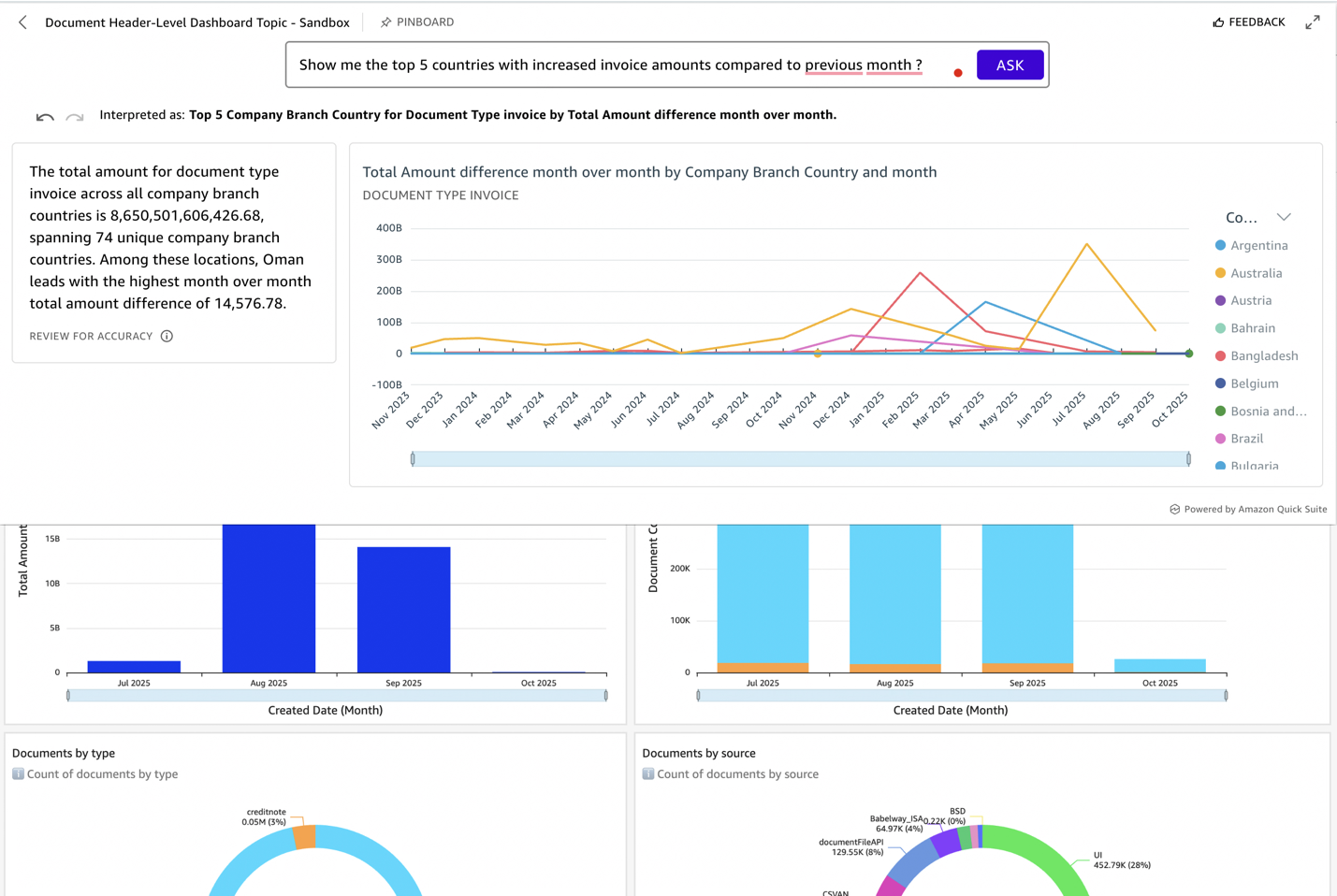Viewport: 1337px width, 896px height.
Task: Click the line chart month range slider
Action: tap(800, 459)
